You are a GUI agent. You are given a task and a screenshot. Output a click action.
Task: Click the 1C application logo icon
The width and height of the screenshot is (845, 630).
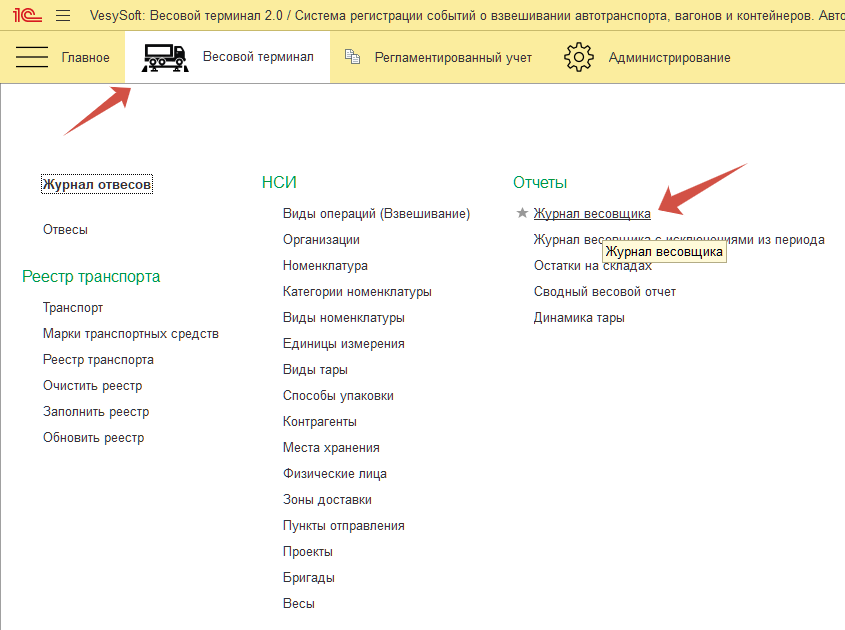coord(26,15)
